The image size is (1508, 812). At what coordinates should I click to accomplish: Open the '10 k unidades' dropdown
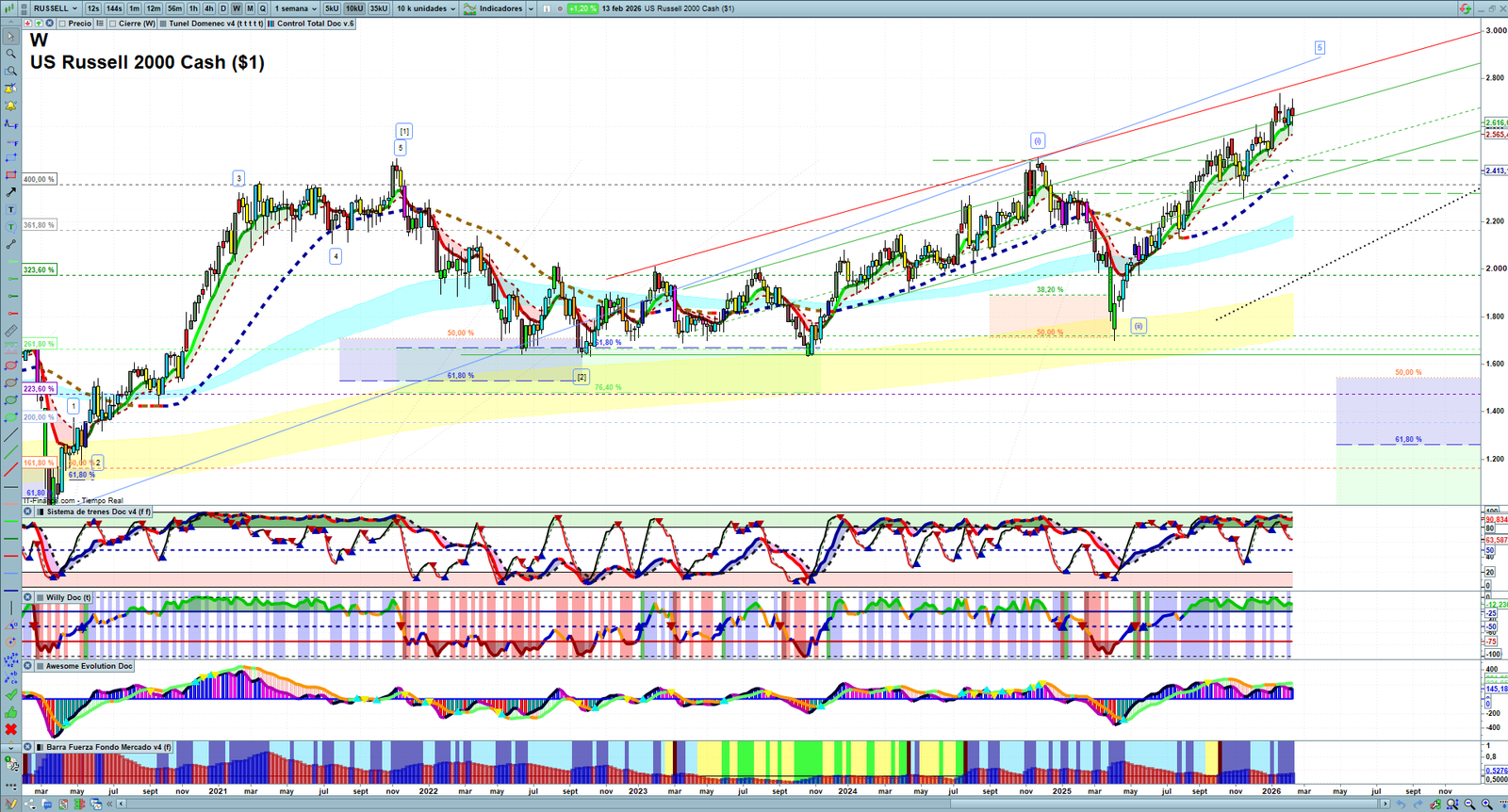(426, 8)
